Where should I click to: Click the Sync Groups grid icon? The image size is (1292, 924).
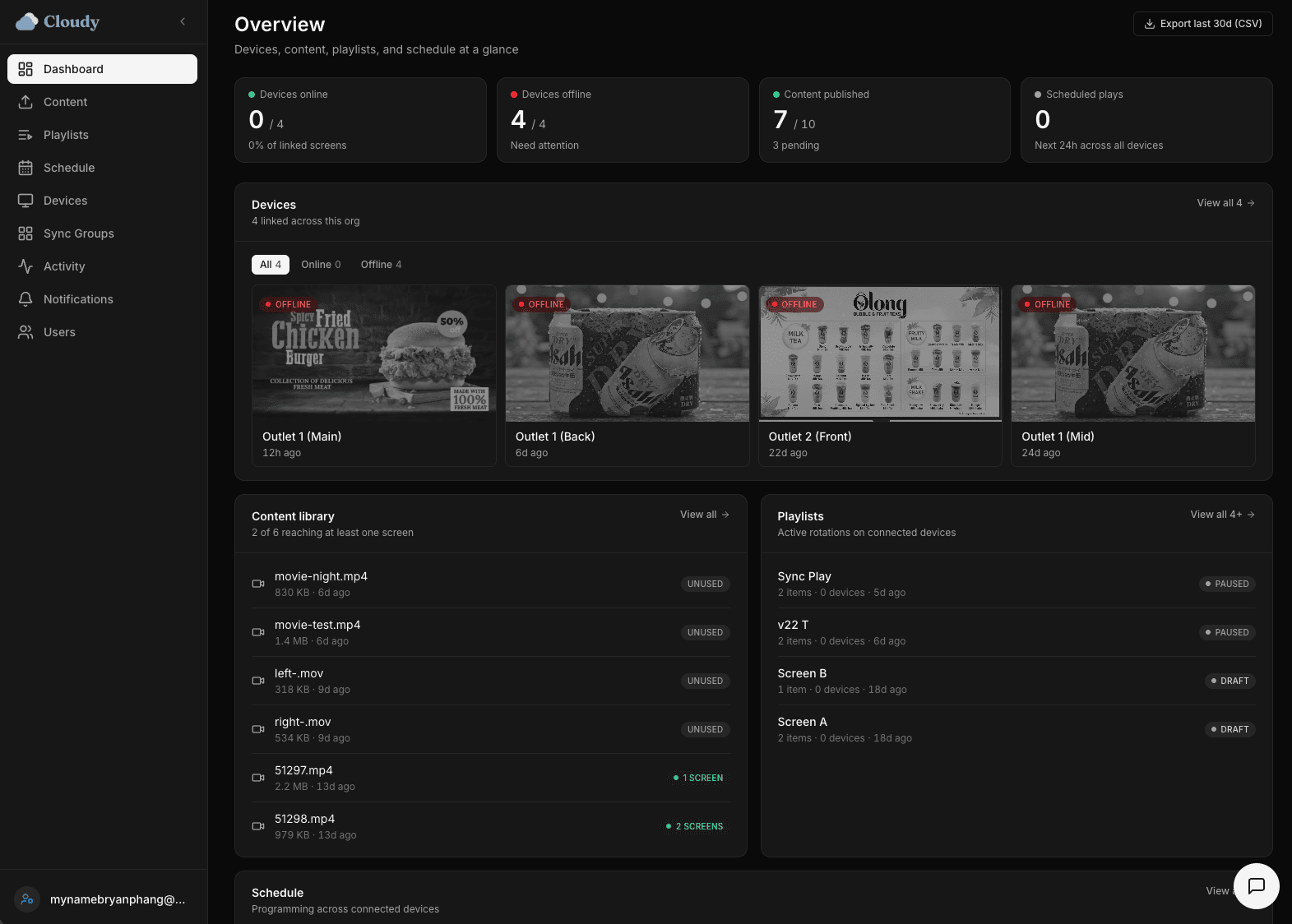(25, 233)
